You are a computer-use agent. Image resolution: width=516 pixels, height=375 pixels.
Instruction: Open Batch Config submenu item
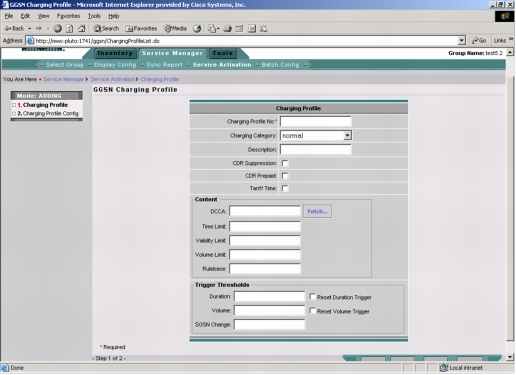(280, 65)
